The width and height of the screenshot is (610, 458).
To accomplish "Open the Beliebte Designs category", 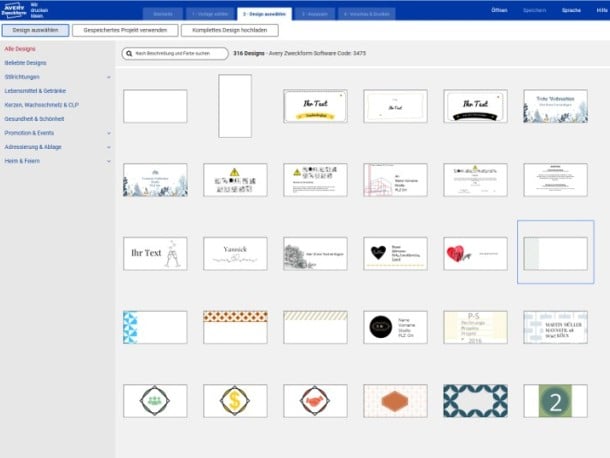I will [25, 63].
